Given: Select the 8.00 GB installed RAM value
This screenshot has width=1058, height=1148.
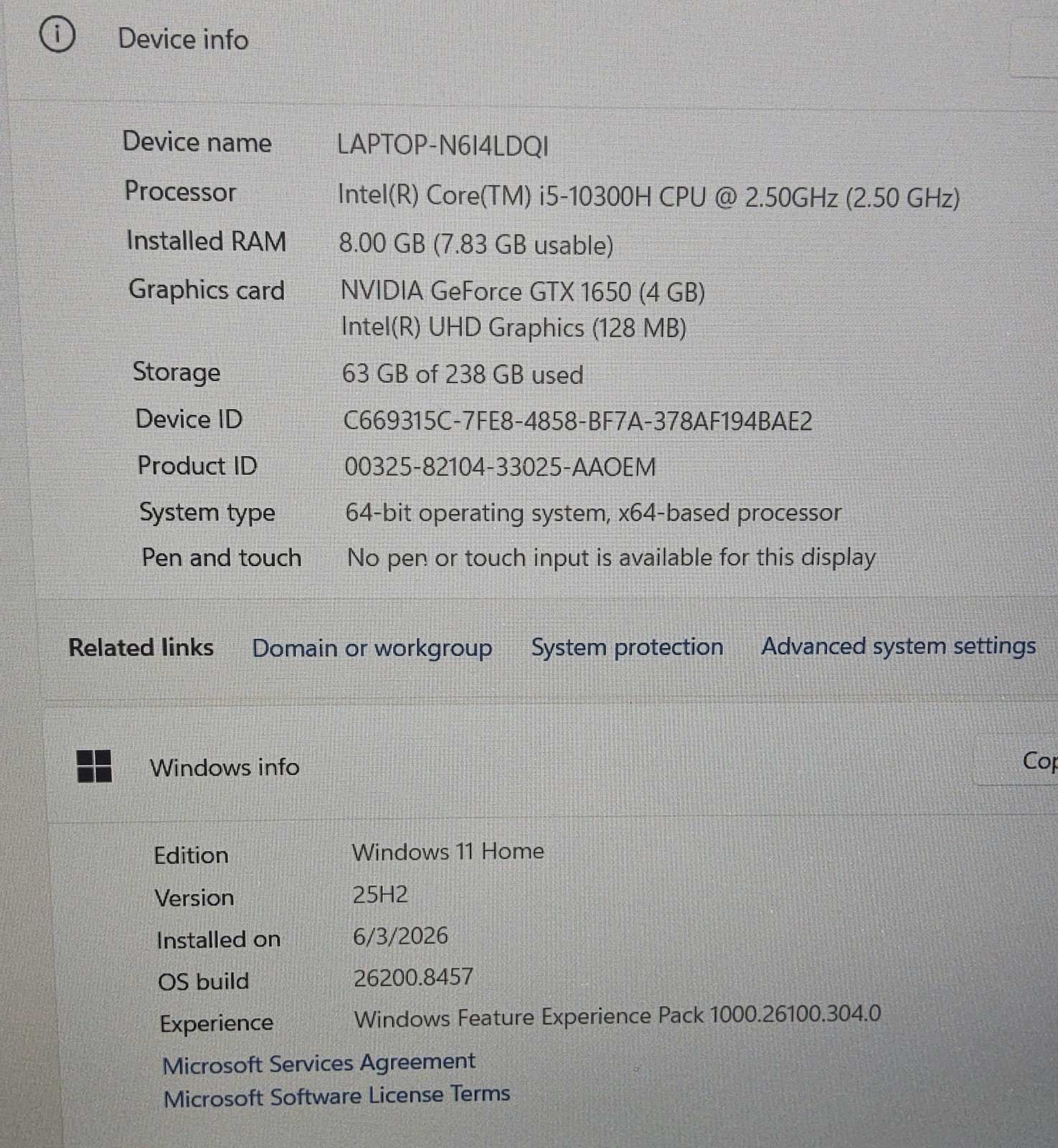Looking at the screenshot, I should click(x=476, y=244).
